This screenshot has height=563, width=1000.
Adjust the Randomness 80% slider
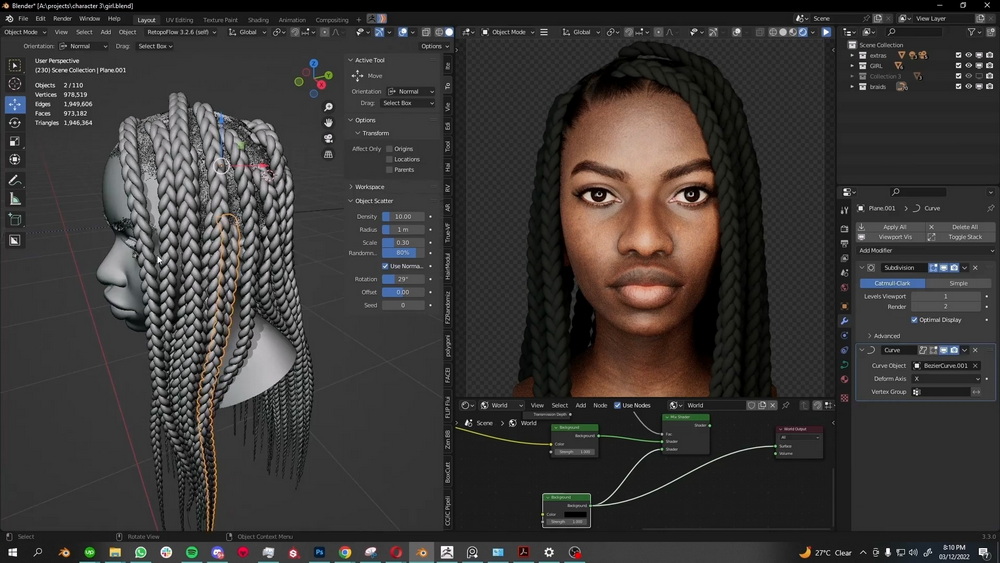[403, 253]
